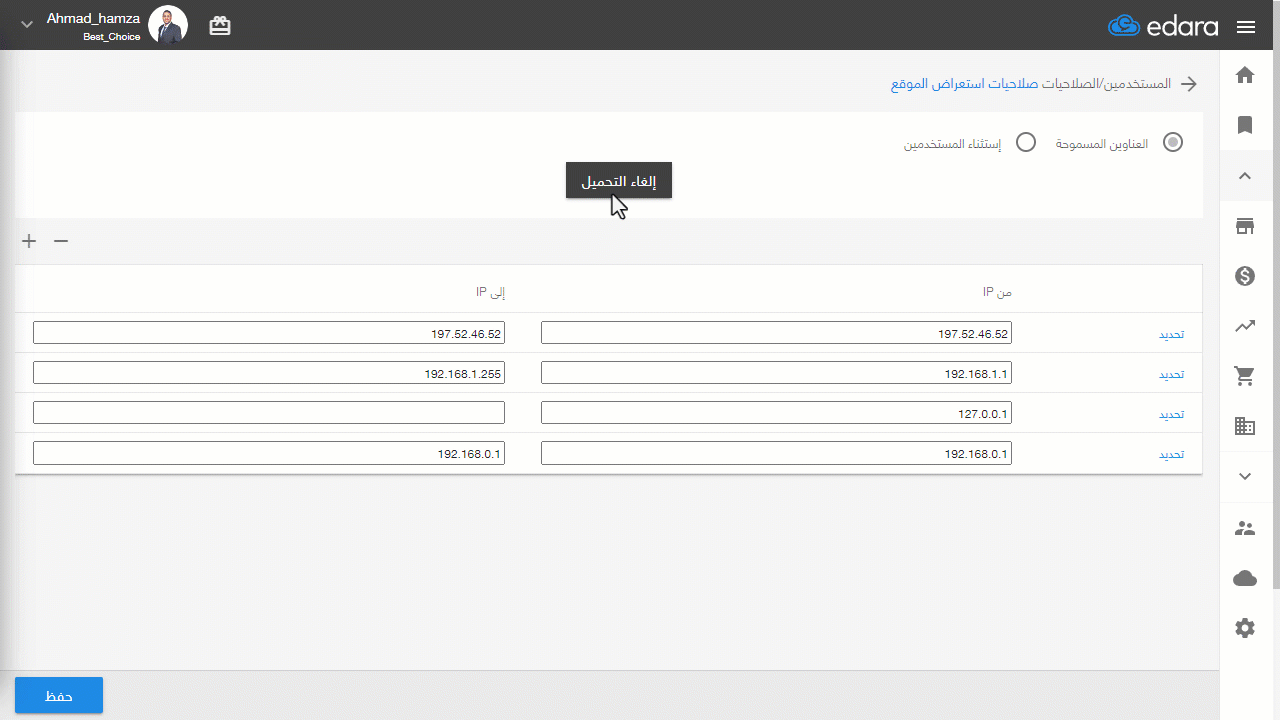The image size is (1280, 720).
Task: Click تحديد for the 127.0.0.1 row
Action: tap(1171, 414)
